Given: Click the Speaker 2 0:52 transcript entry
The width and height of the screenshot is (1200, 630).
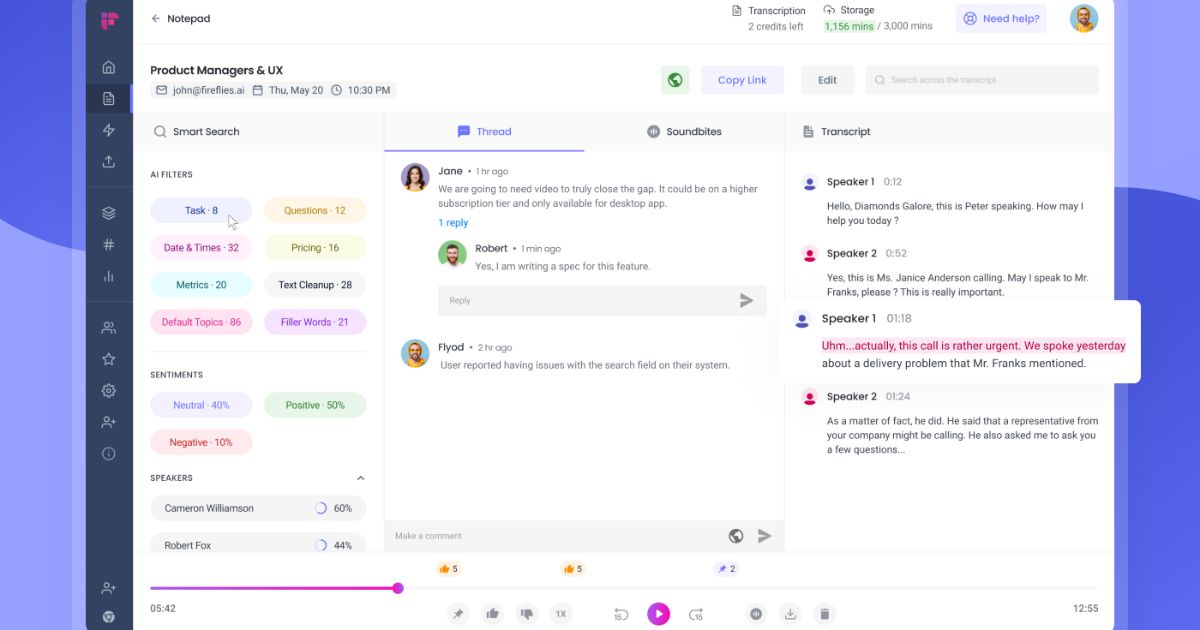Looking at the screenshot, I should point(950,270).
